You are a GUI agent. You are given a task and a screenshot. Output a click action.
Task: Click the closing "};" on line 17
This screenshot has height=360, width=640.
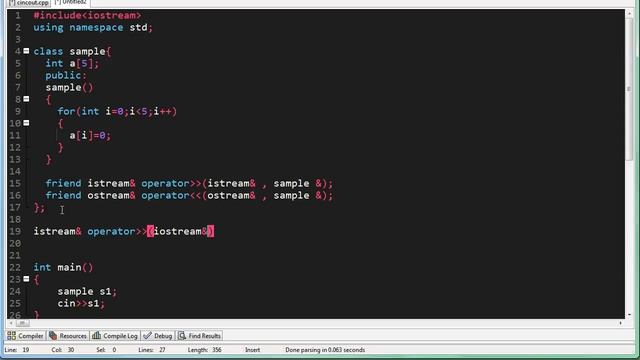[x=39, y=207]
